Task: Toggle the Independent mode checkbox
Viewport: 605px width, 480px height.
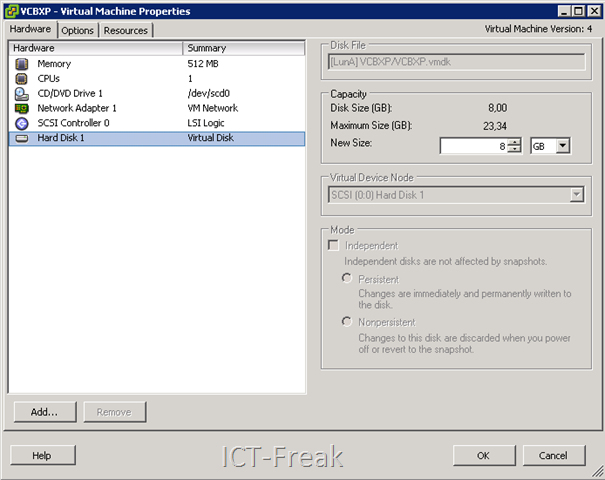Action: tap(334, 245)
